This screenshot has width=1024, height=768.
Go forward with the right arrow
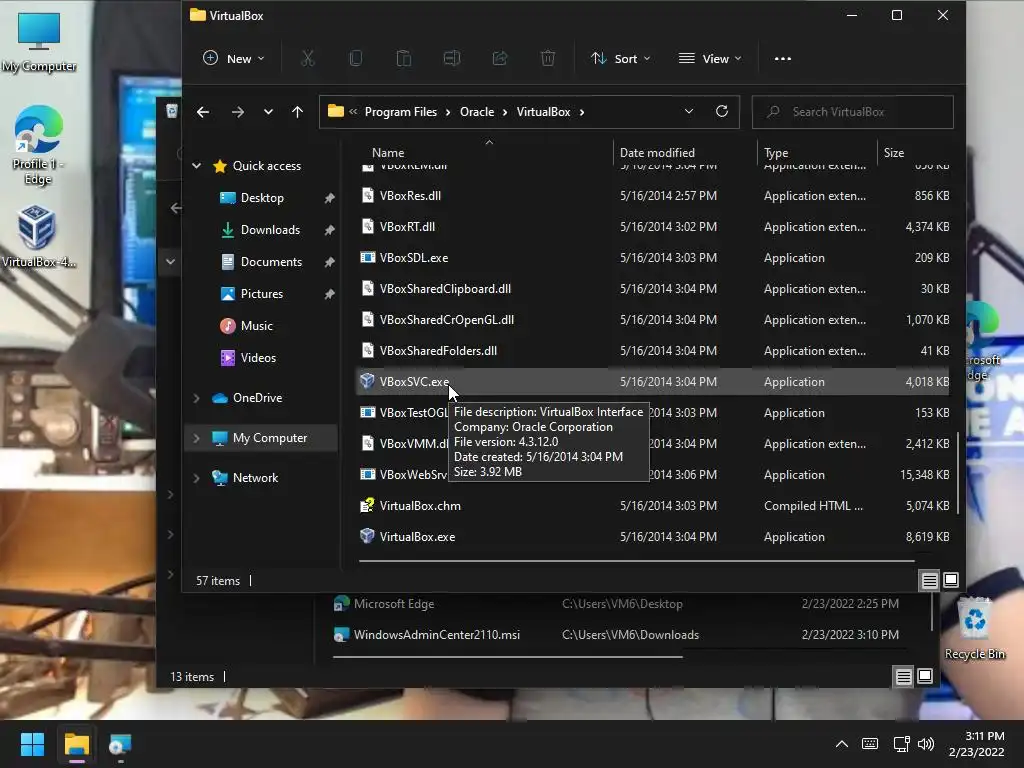pos(238,112)
